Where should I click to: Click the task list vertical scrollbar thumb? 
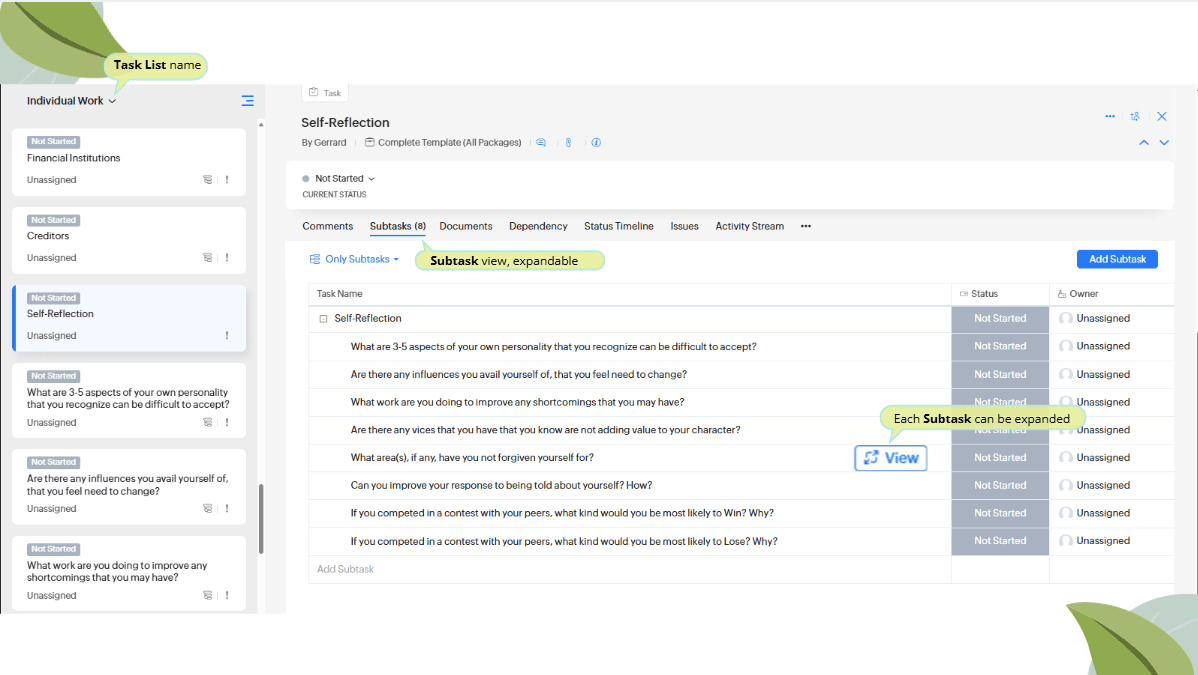click(261, 518)
